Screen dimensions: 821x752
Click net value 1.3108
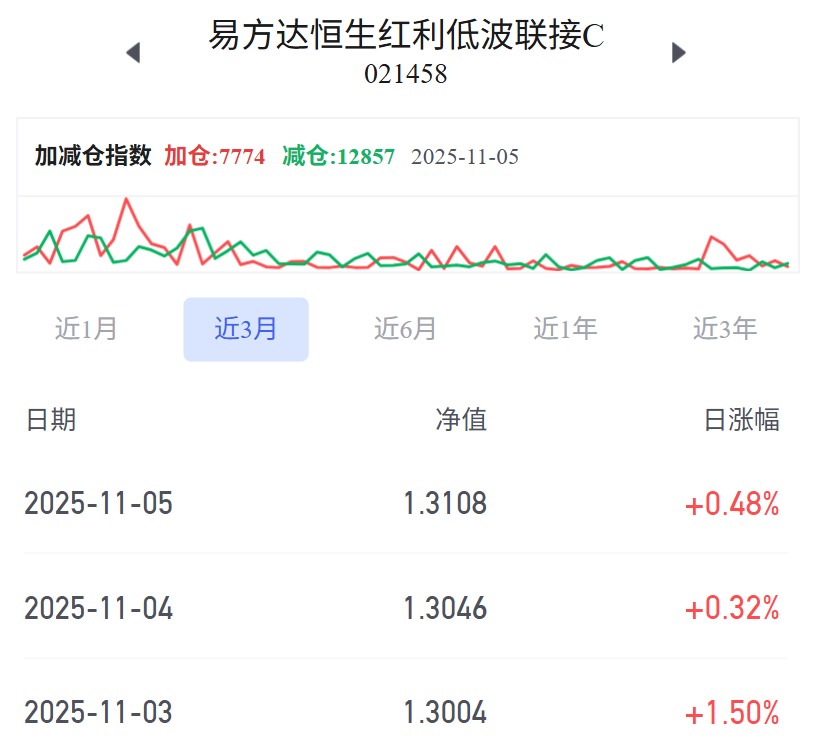coord(445,503)
